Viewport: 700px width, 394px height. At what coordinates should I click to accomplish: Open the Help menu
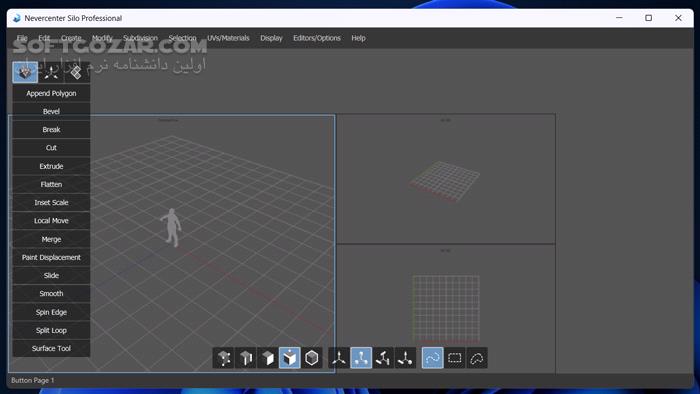coord(358,38)
